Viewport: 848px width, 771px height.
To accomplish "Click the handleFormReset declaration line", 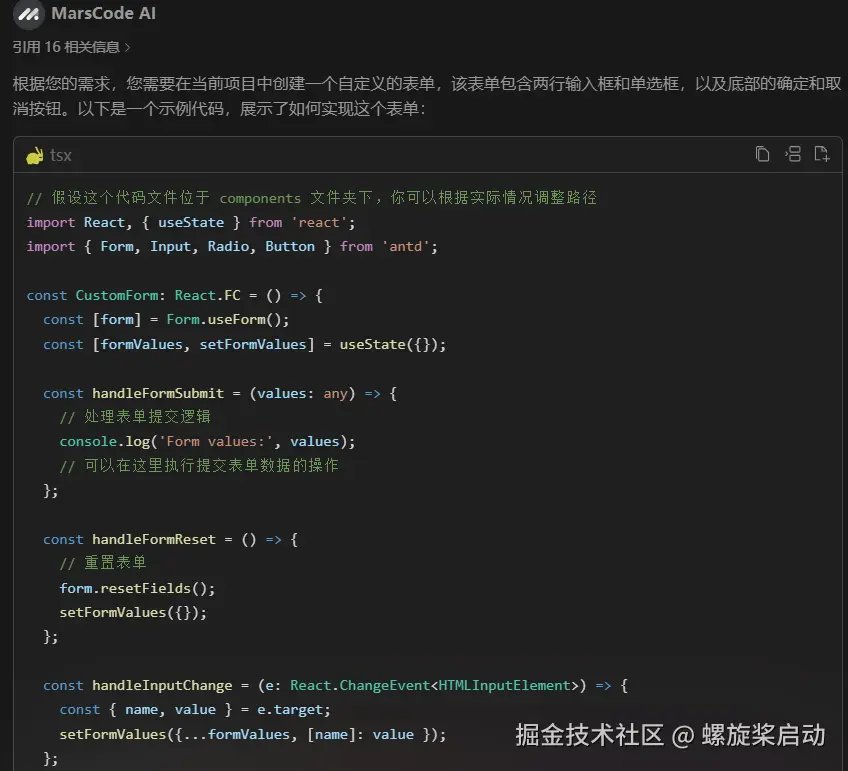I will point(170,539).
